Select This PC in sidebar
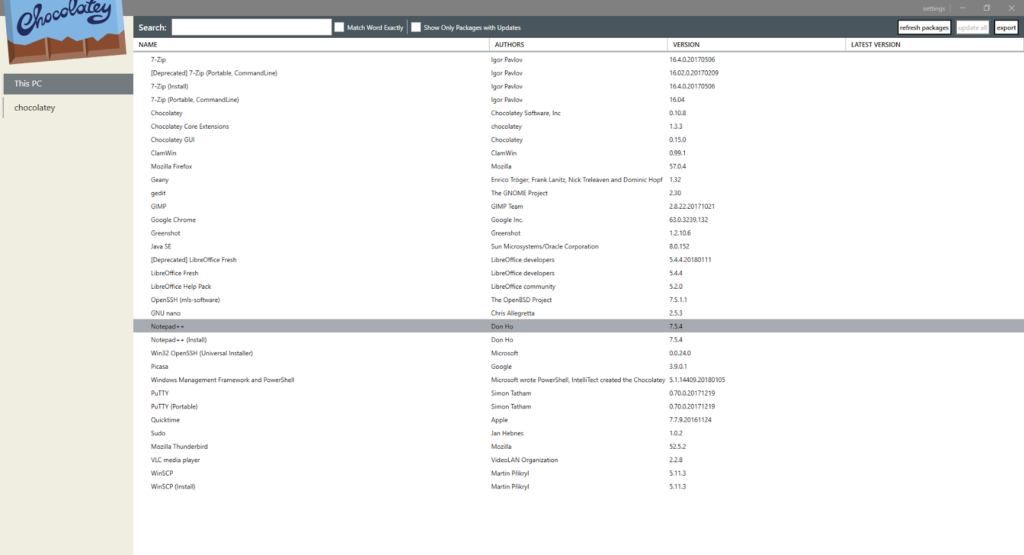This screenshot has width=1024, height=555. (69, 84)
